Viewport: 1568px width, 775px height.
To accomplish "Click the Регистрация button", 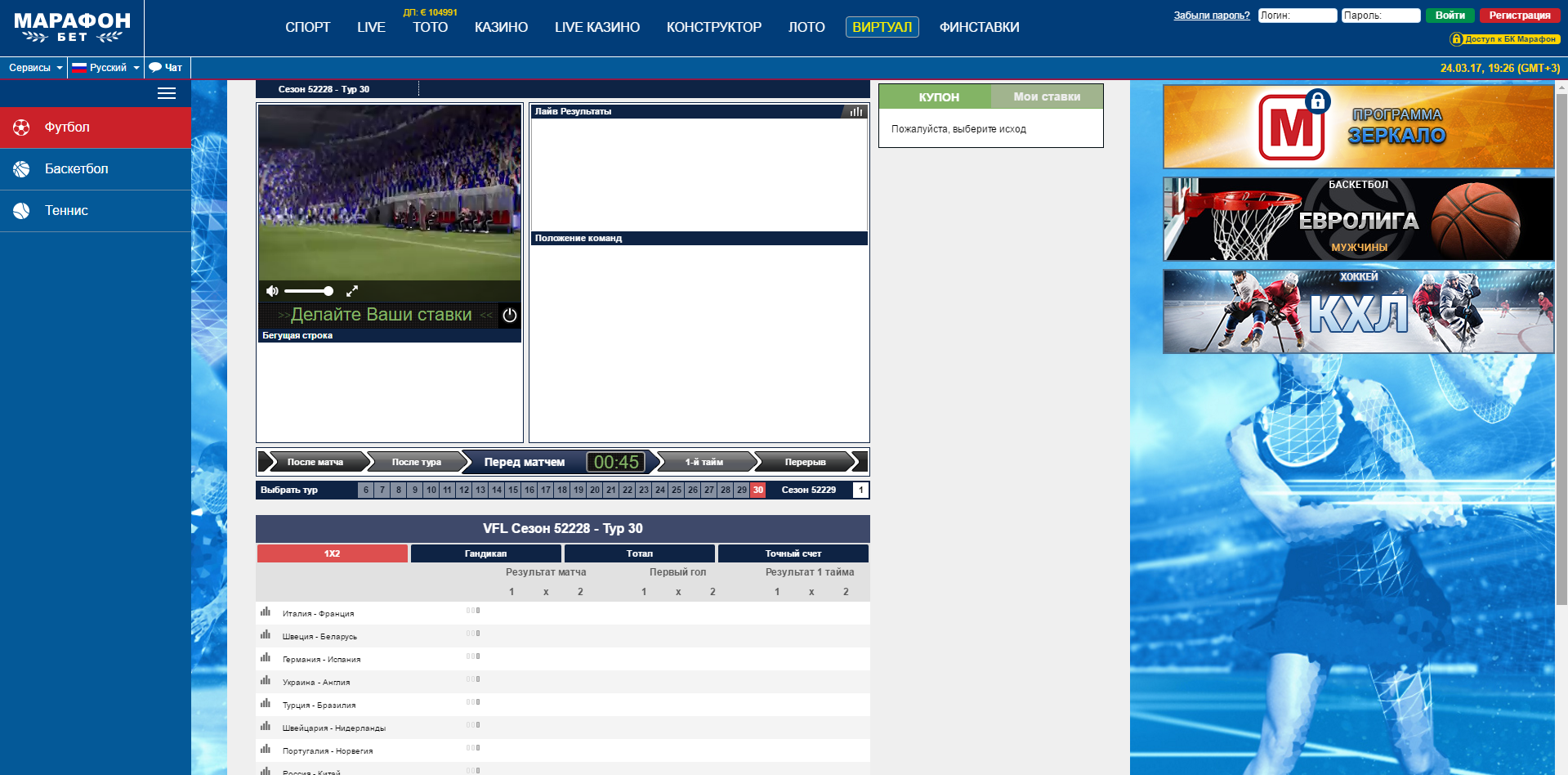I will click(x=1520, y=16).
